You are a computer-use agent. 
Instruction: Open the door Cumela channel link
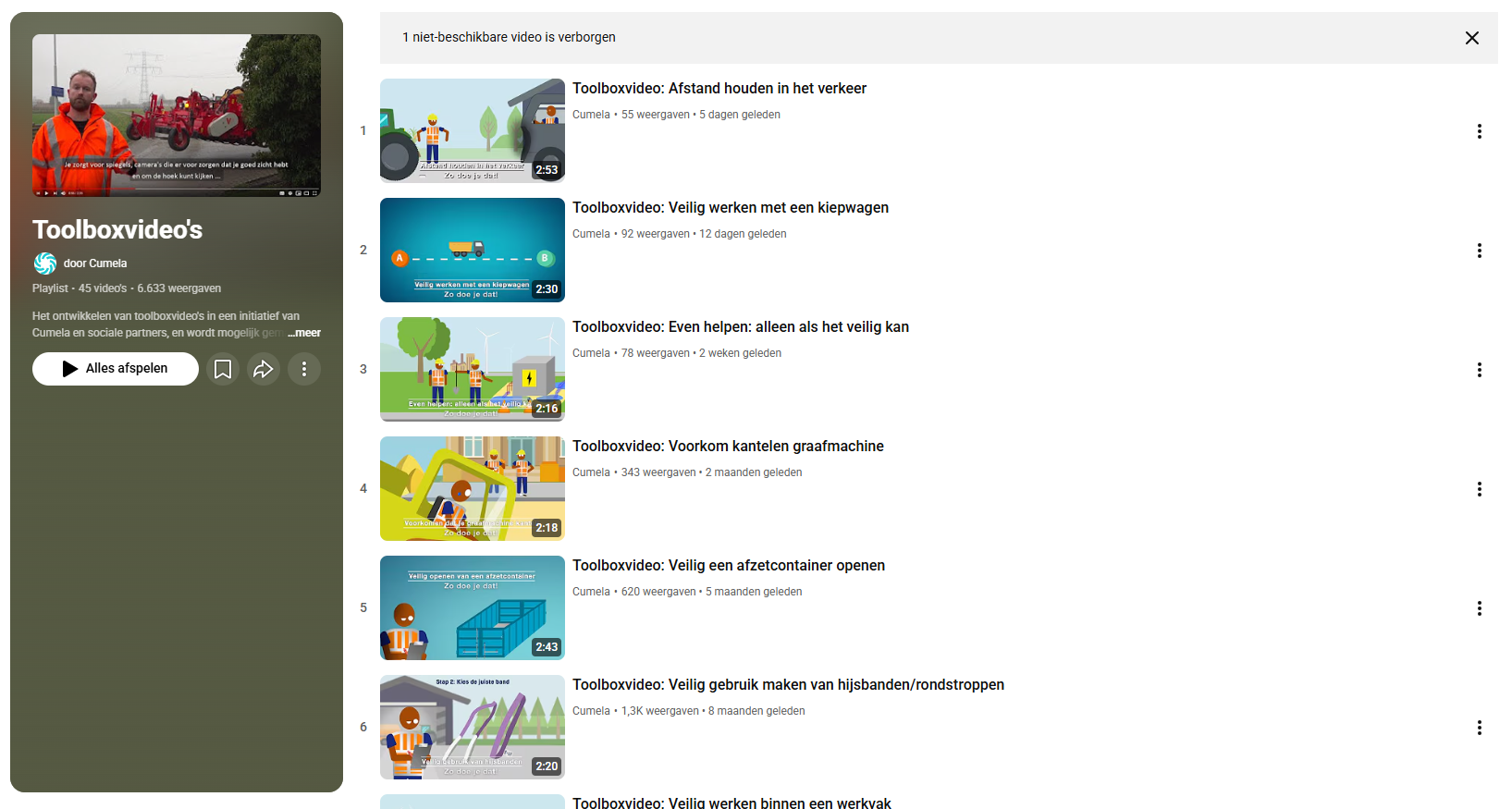point(95,264)
